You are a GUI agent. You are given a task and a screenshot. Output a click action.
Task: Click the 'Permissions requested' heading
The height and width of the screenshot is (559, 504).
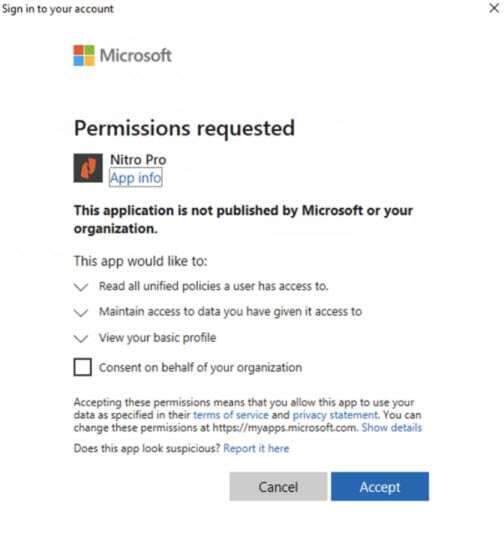pos(184,128)
